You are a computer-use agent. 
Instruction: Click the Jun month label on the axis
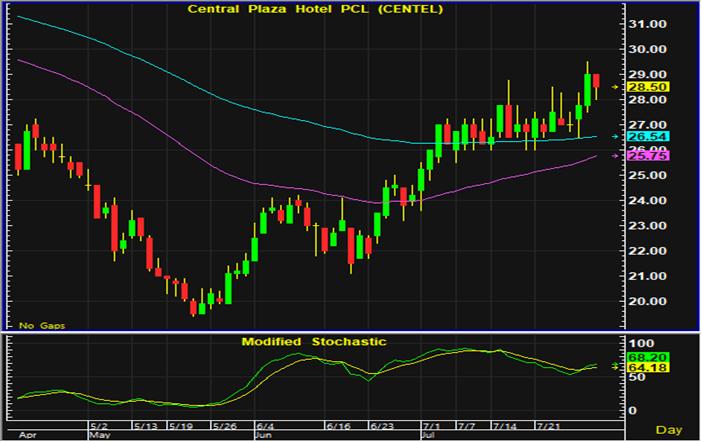click(x=264, y=436)
